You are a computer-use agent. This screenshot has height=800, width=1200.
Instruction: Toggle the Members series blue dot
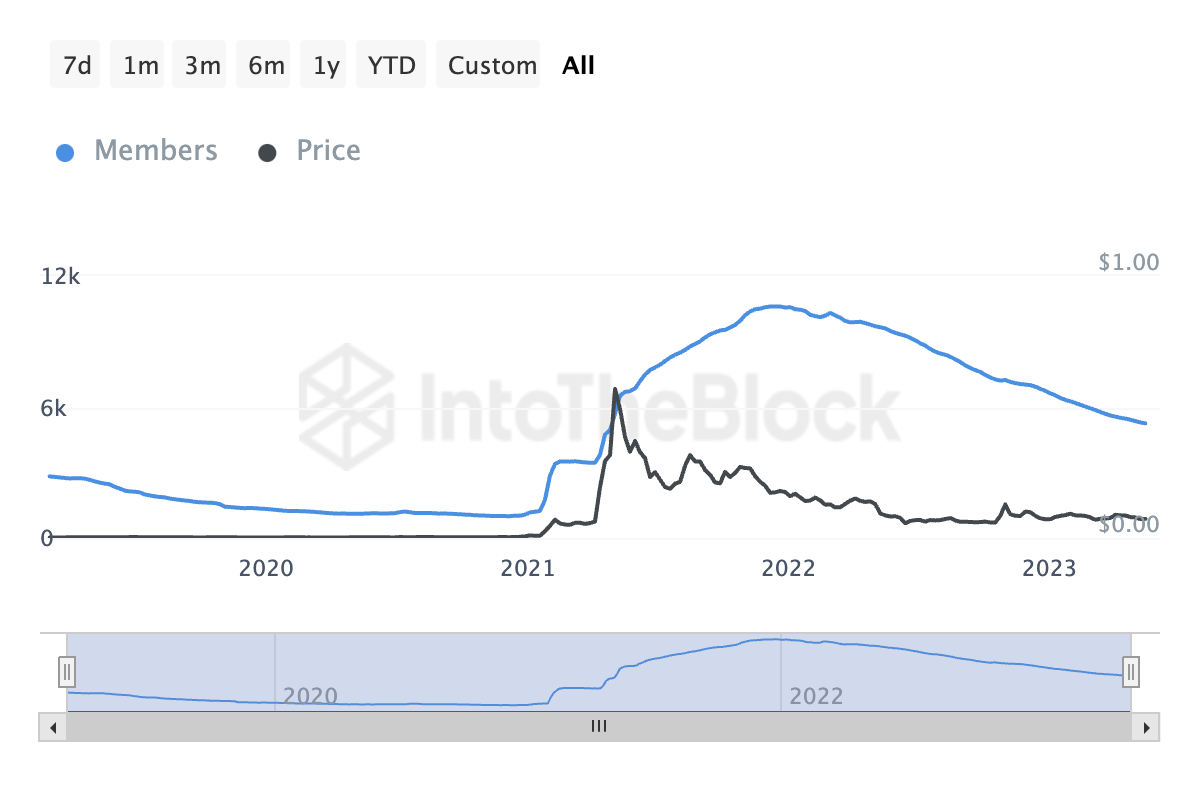click(65, 153)
